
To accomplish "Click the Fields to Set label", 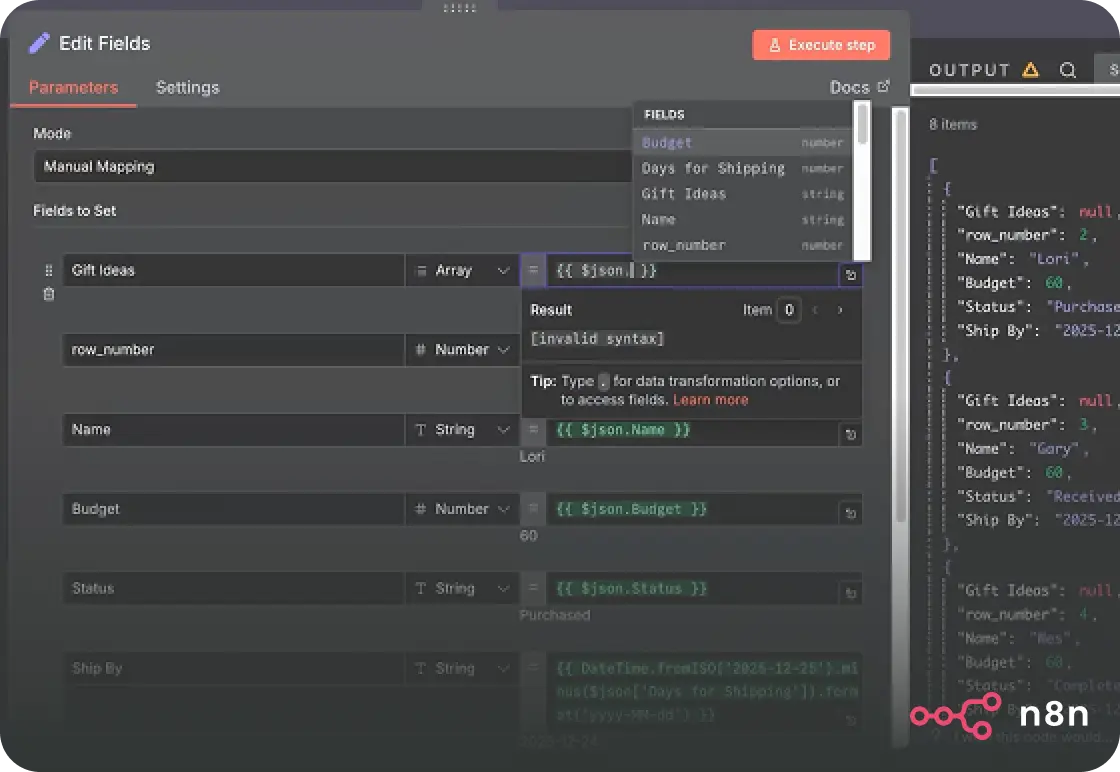I will click(x=74, y=211).
